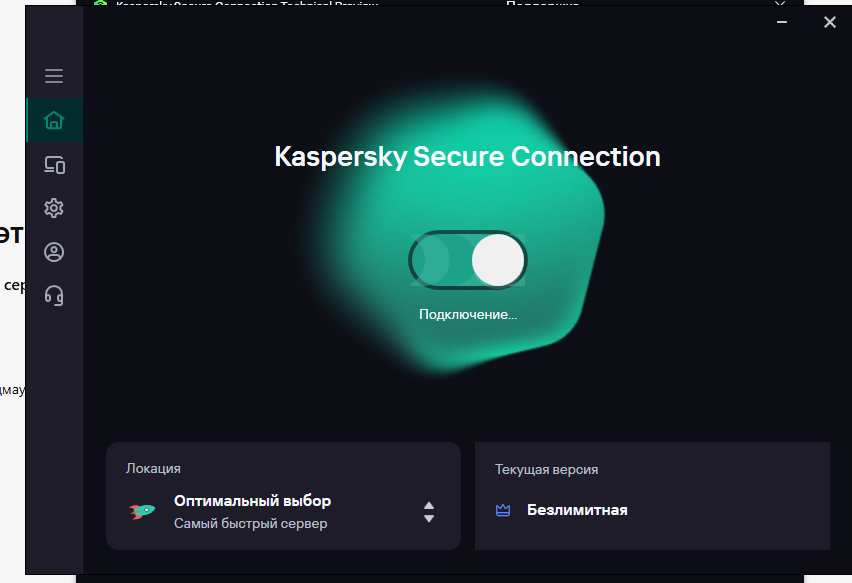
Task: Expand location list with up-down arrows
Action: (429, 512)
